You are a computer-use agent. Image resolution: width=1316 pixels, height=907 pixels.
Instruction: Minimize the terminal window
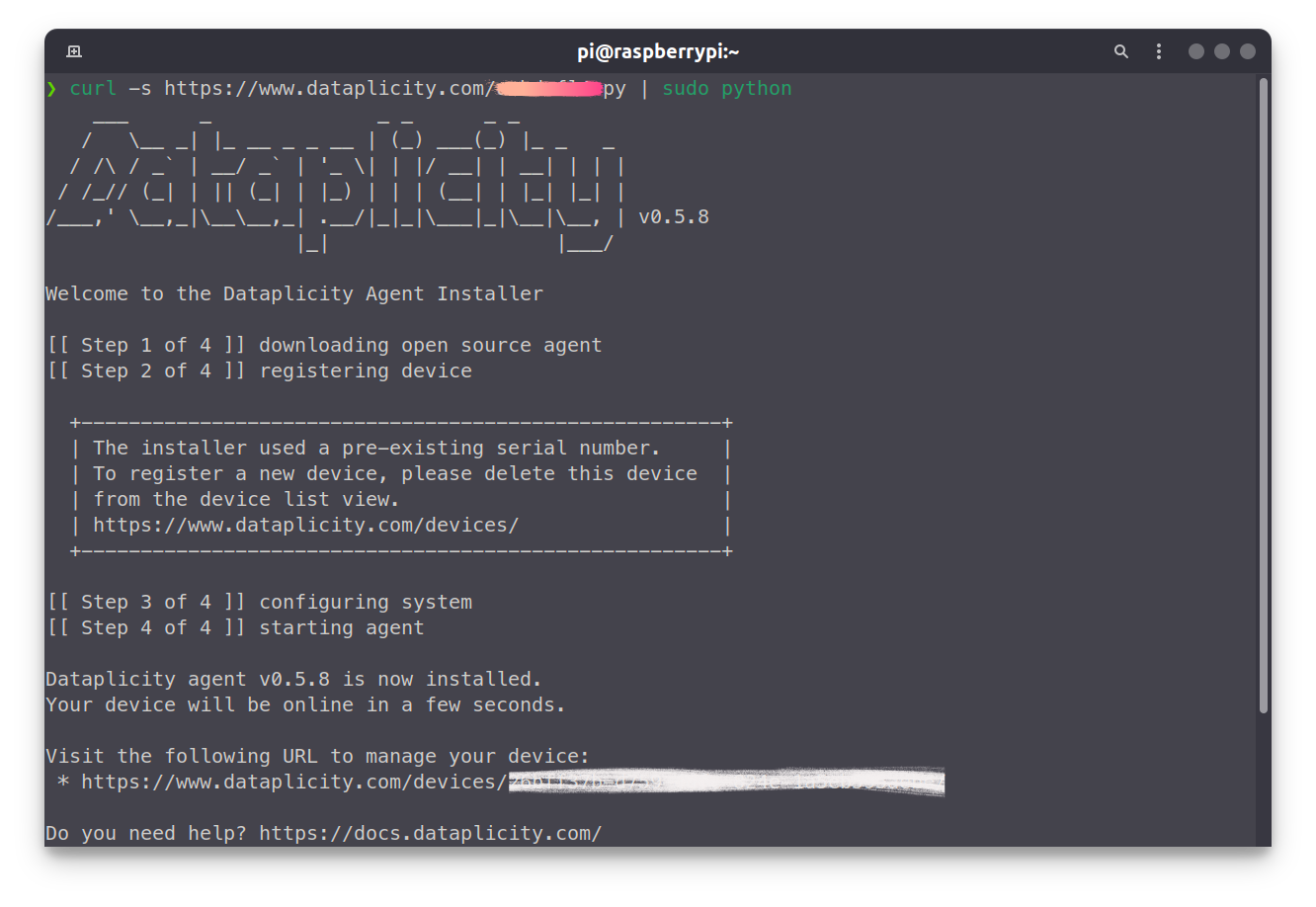(1196, 51)
